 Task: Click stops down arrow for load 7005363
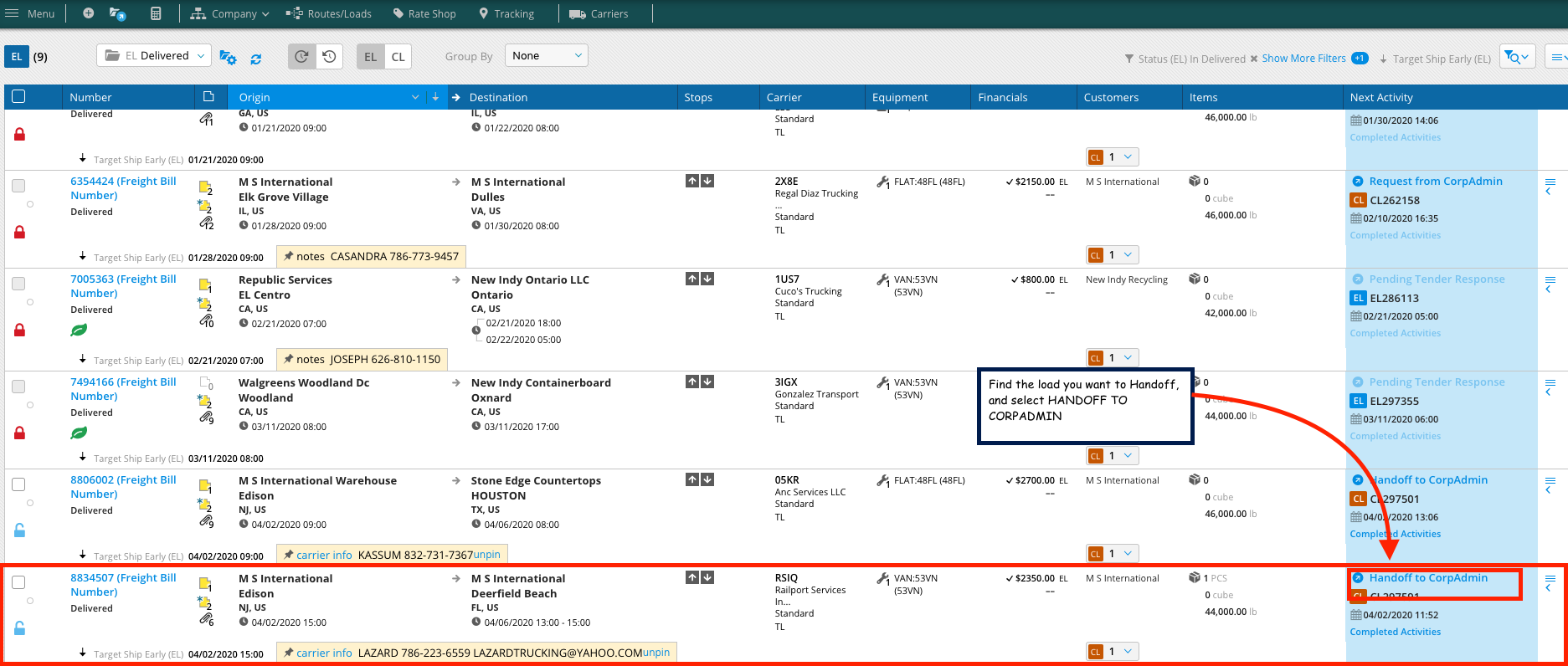click(707, 279)
